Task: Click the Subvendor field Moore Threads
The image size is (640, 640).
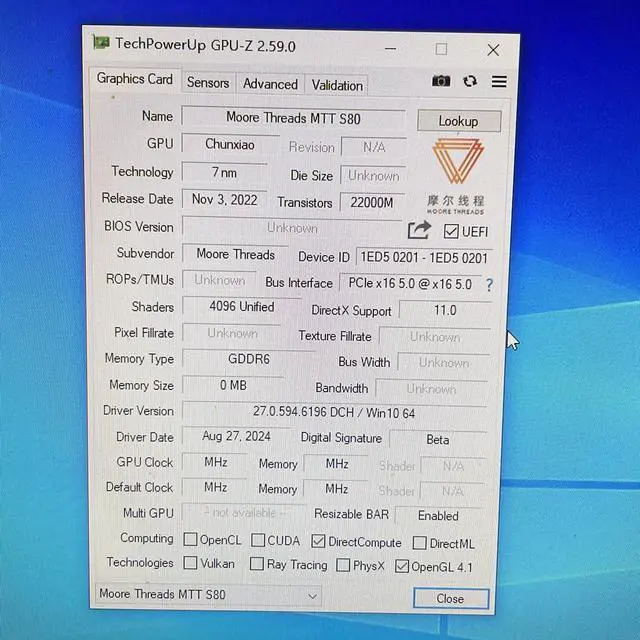Action: [235, 255]
